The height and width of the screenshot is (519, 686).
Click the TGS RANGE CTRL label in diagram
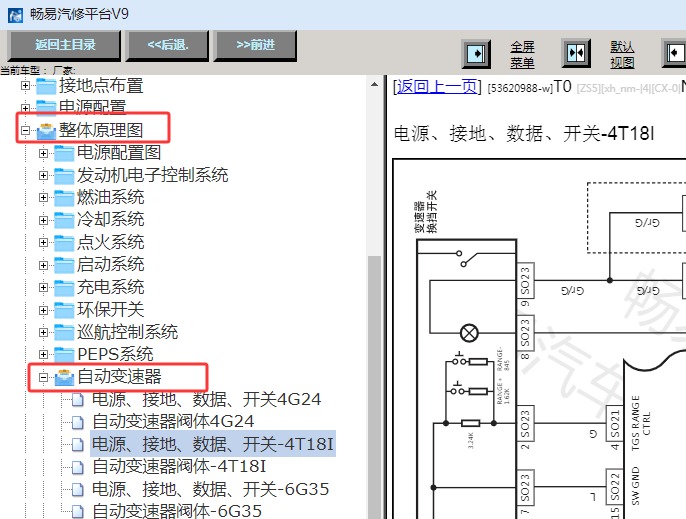(641, 423)
